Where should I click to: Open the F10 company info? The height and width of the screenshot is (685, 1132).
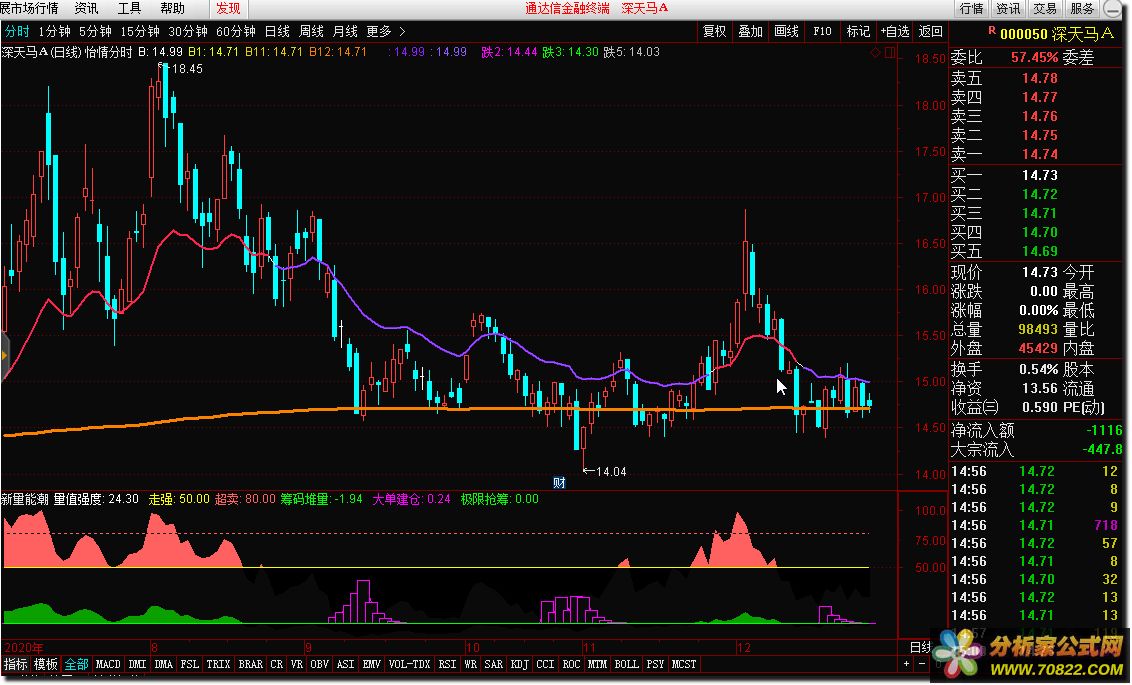[822, 32]
